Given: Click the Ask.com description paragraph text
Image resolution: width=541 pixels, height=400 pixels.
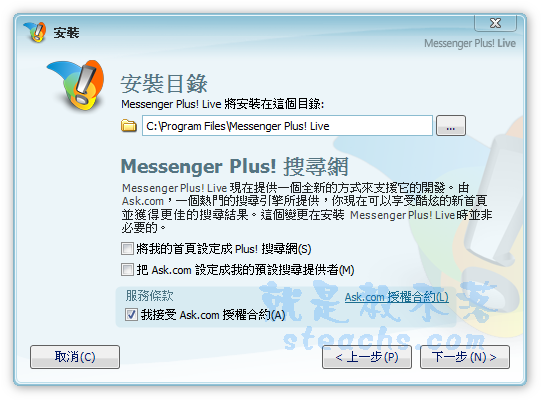Looking at the screenshot, I should 306,208.
